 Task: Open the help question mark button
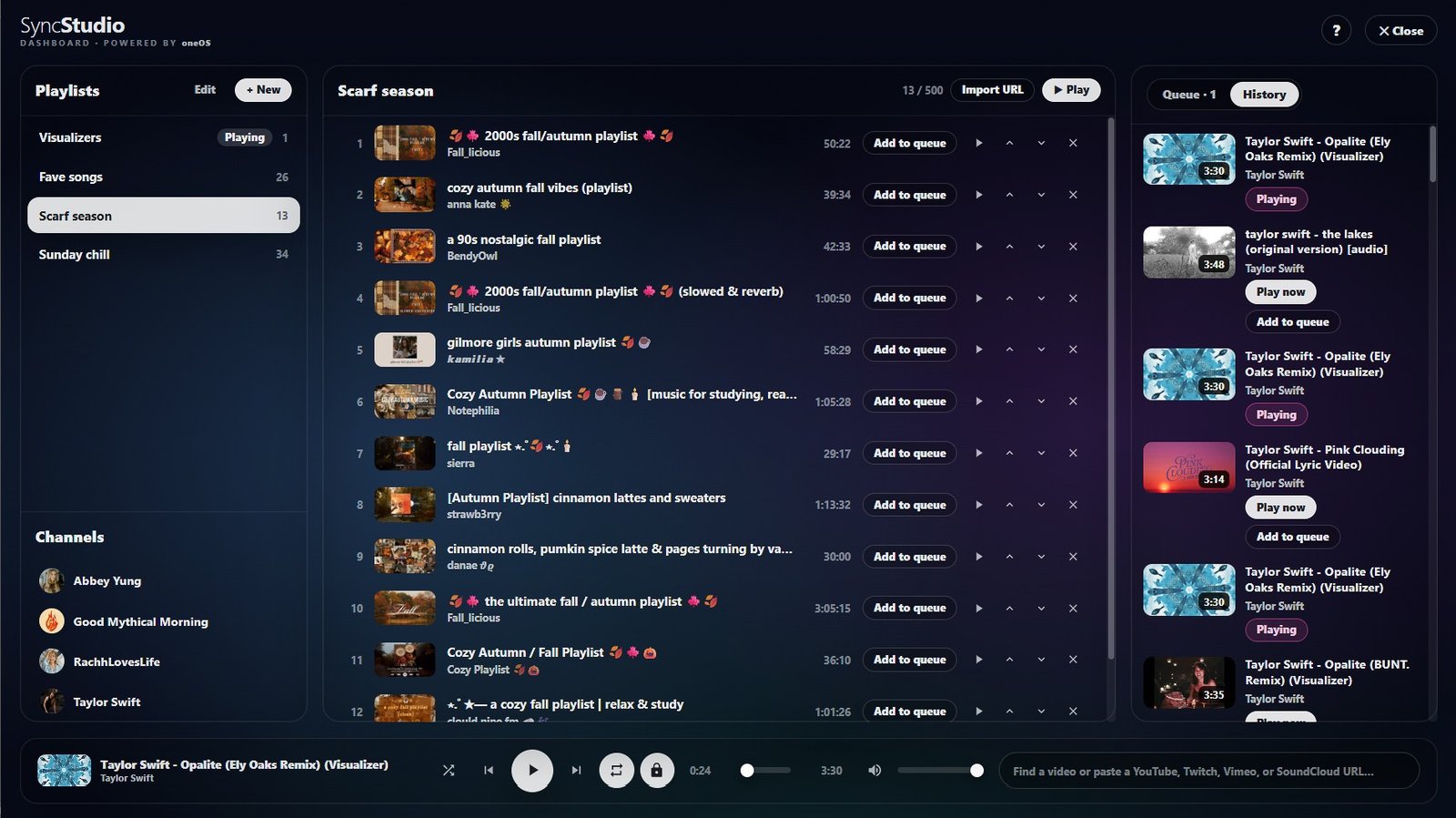(1336, 30)
